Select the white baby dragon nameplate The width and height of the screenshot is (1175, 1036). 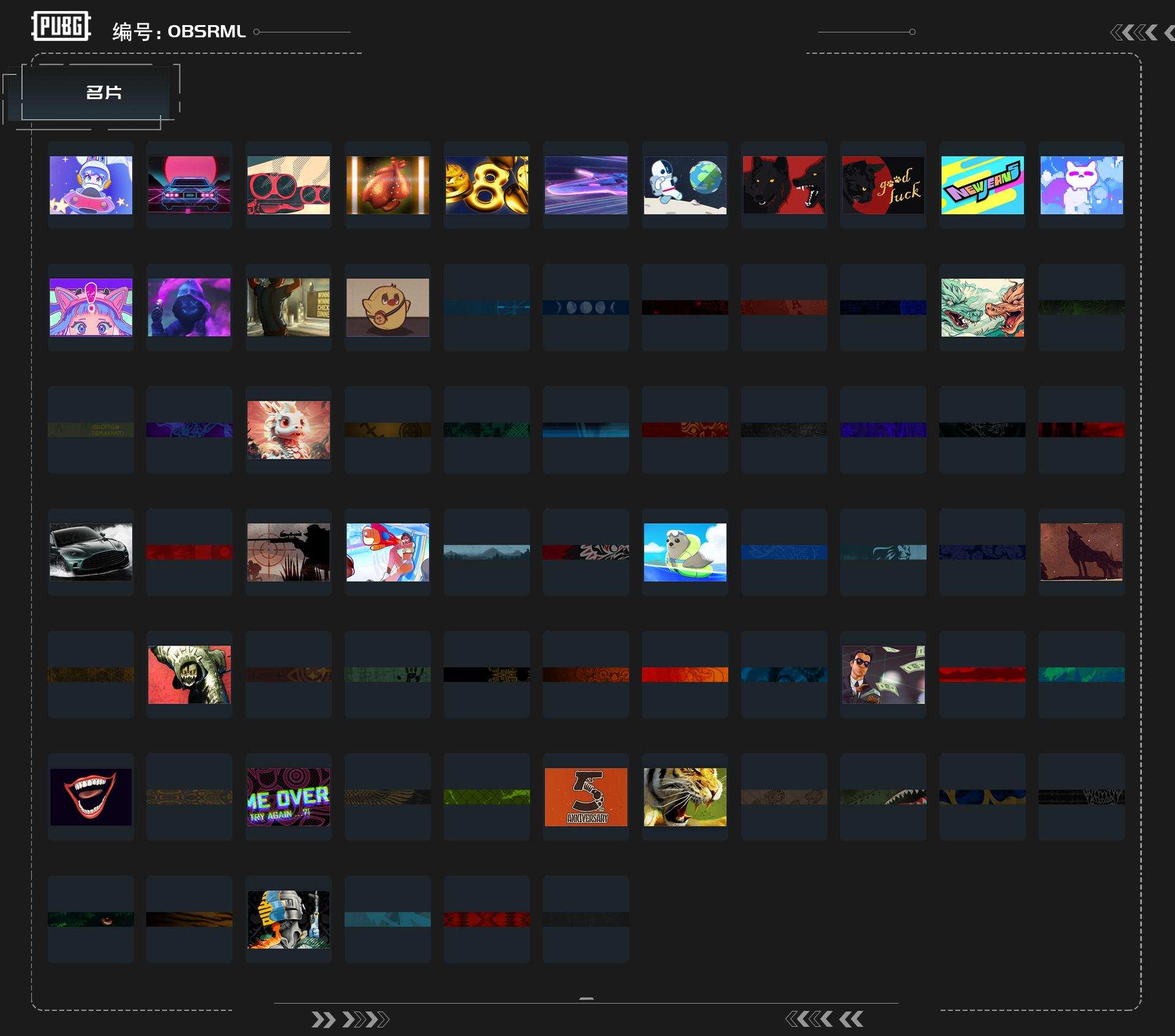[x=288, y=430]
